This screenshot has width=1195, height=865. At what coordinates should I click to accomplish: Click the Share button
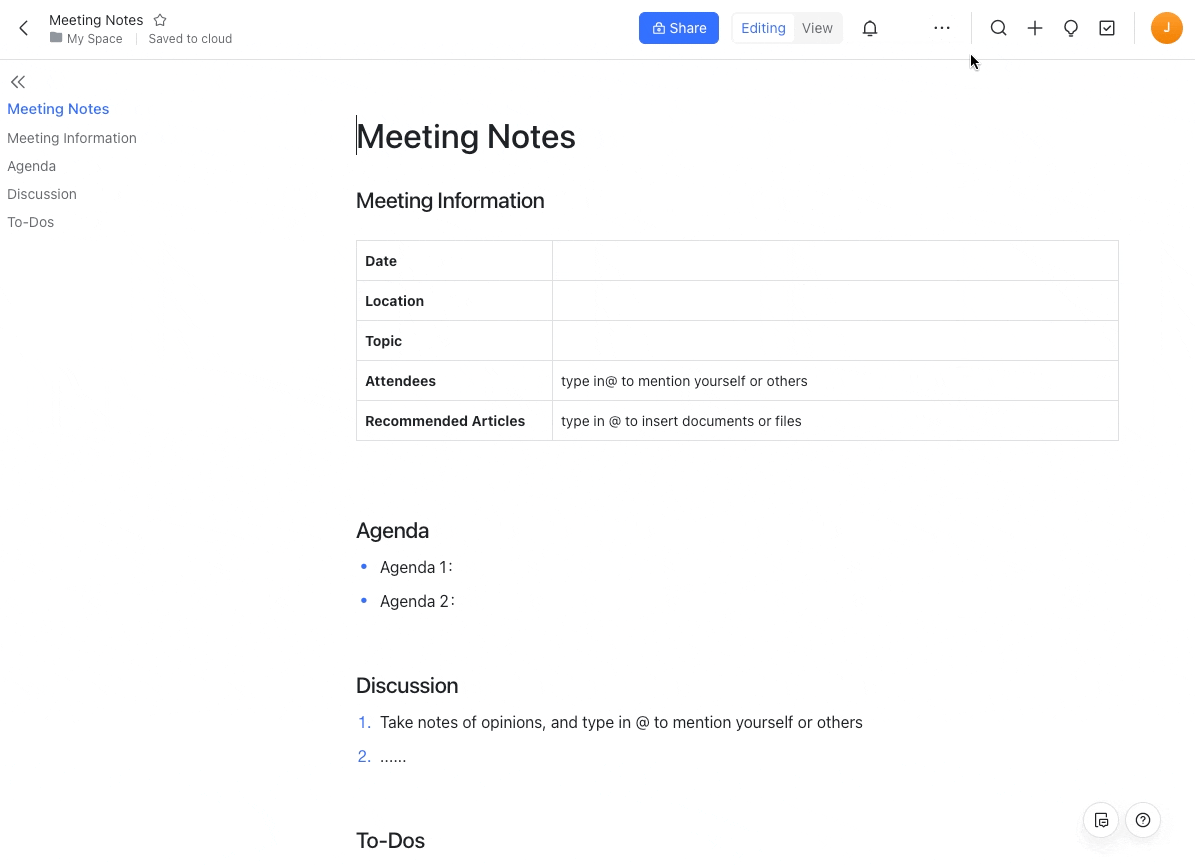tap(679, 28)
